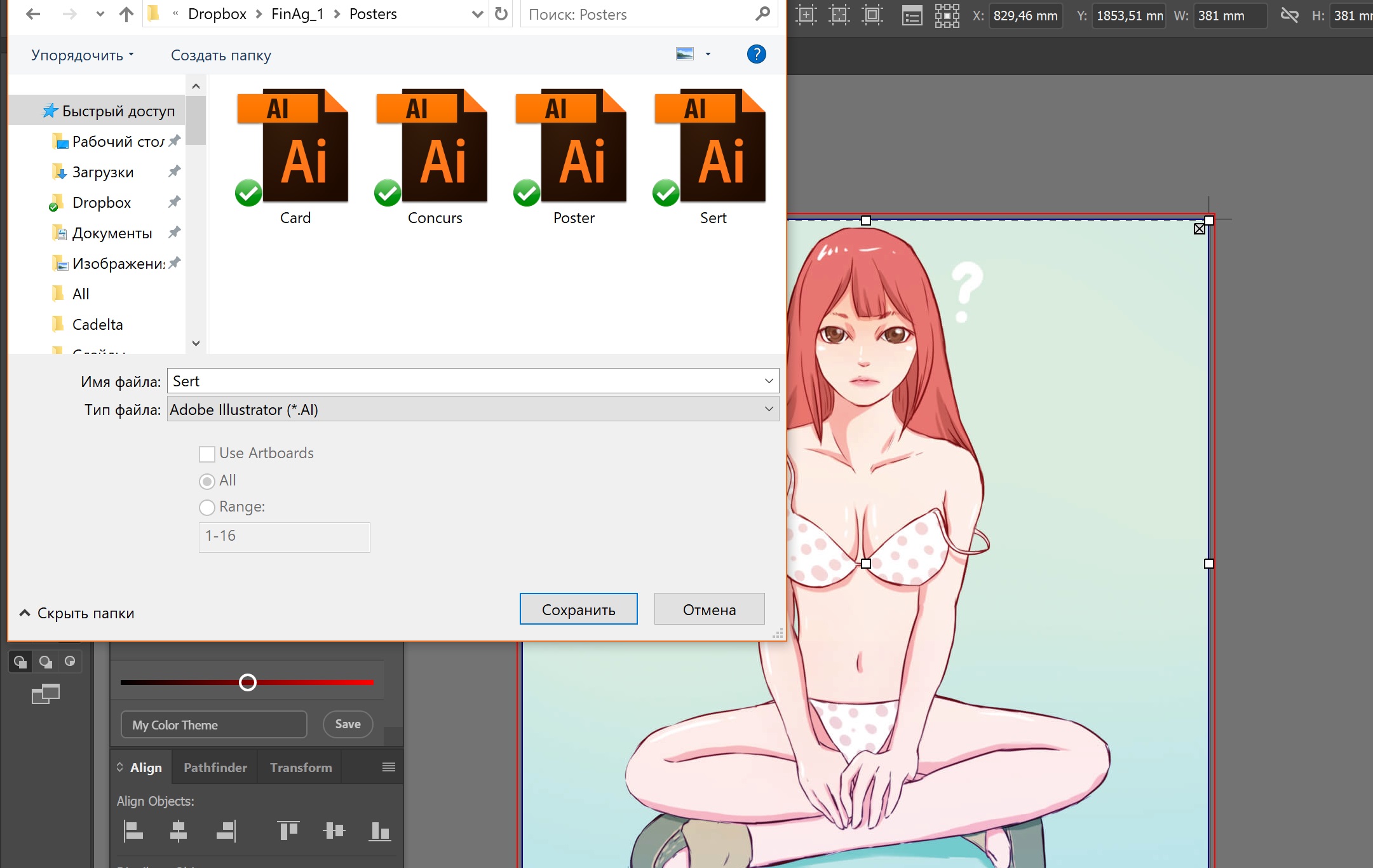Image resolution: width=1373 pixels, height=868 pixels.
Task: Open view options dropdown arrow
Action: (708, 54)
